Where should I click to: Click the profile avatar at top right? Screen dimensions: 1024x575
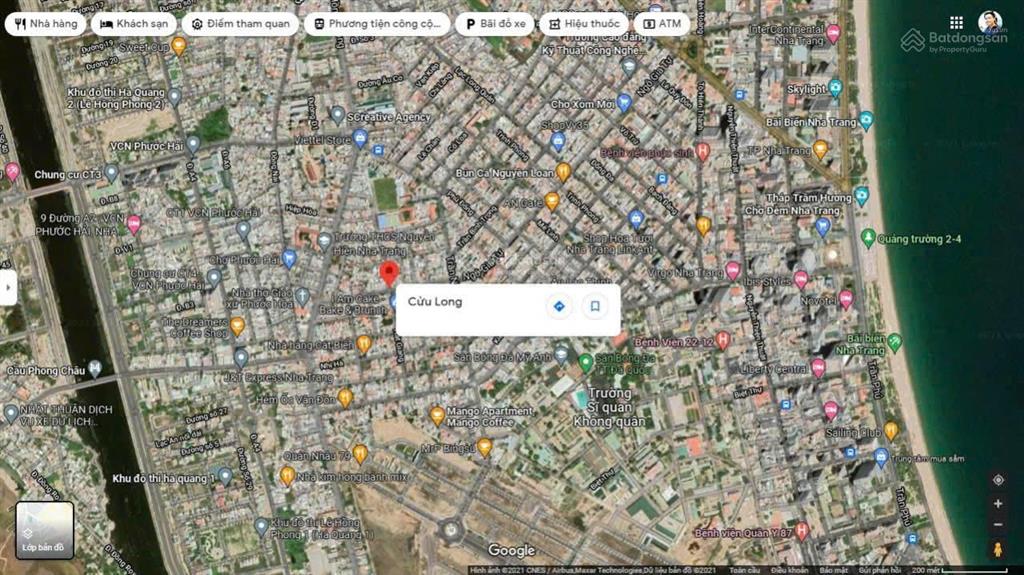tap(990, 22)
